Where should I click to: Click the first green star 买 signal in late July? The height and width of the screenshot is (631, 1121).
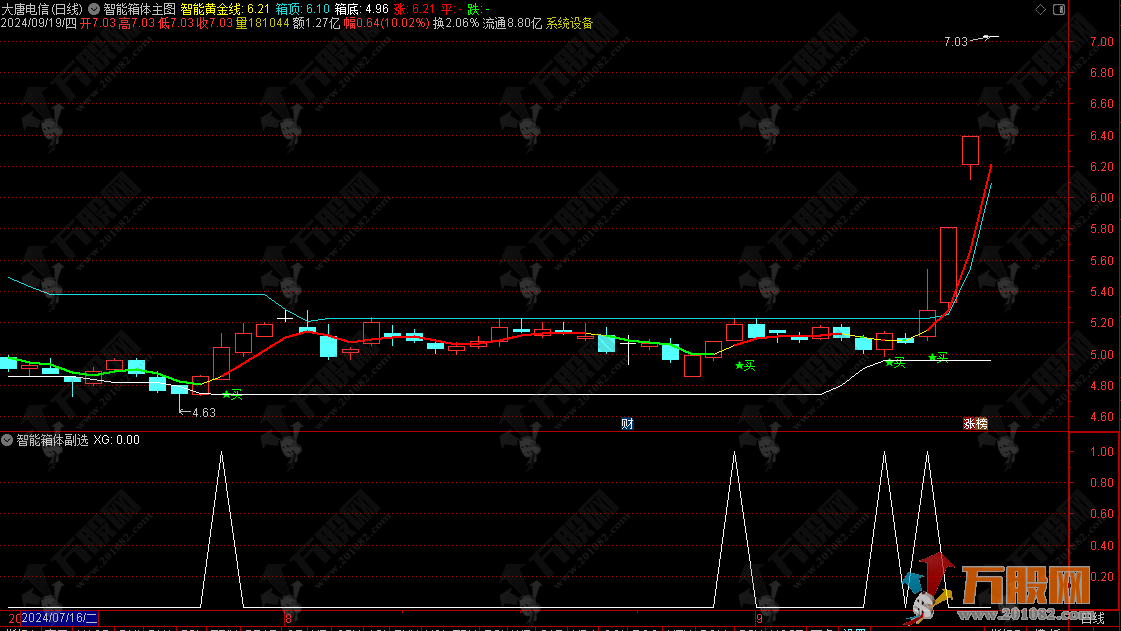click(x=232, y=394)
